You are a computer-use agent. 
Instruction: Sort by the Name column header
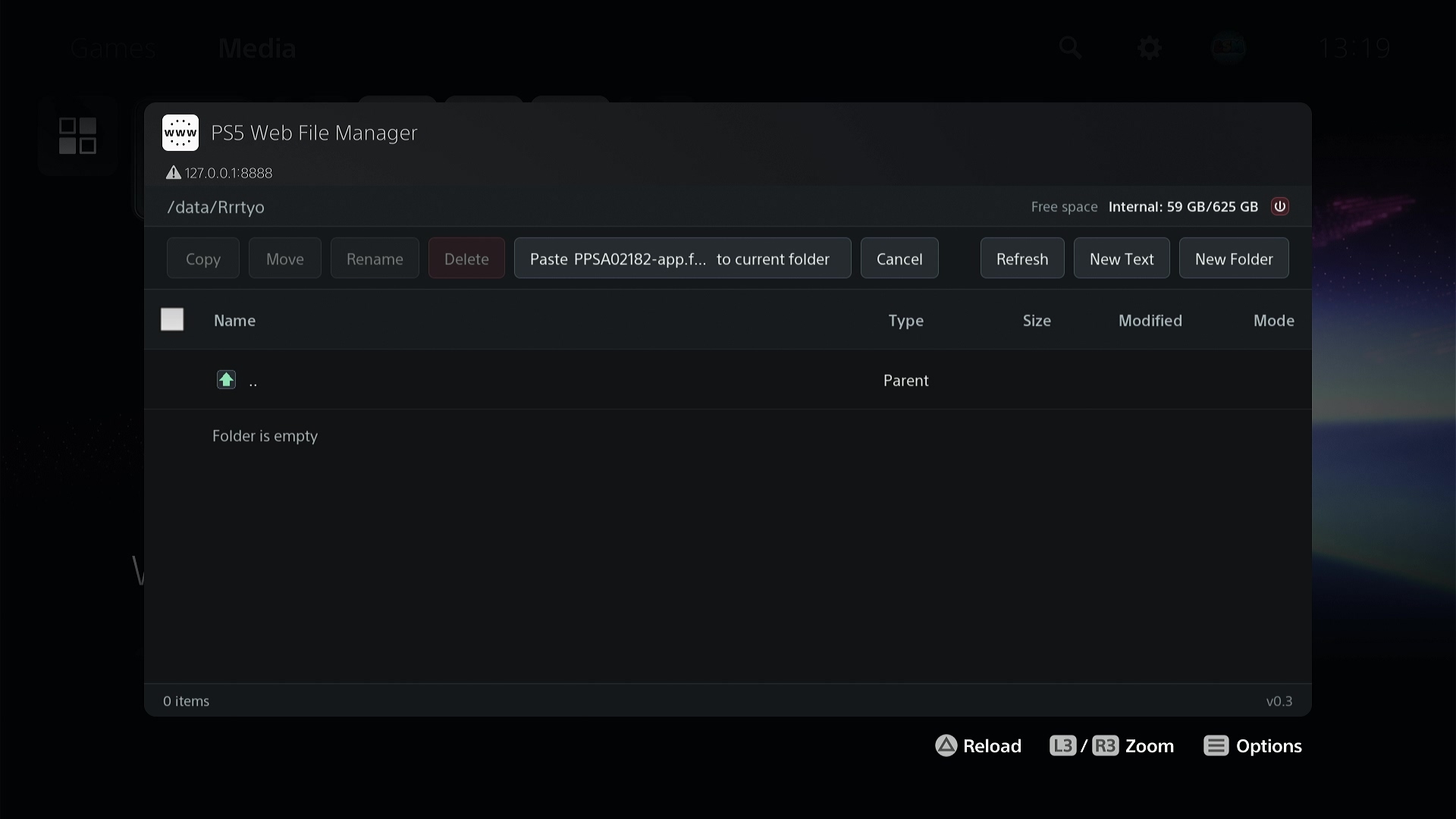(x=234, y=320)
